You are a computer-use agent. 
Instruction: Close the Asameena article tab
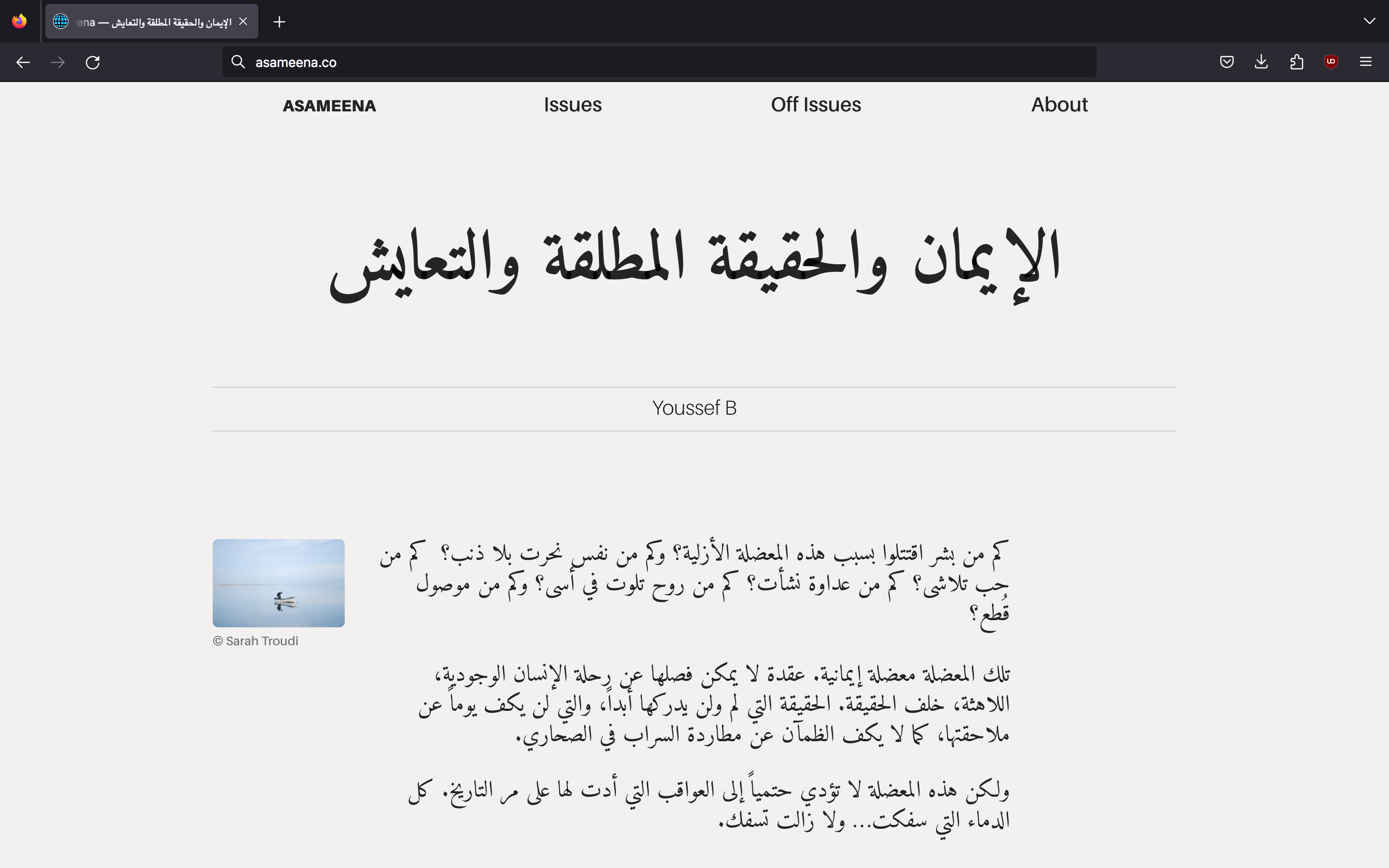244,21
